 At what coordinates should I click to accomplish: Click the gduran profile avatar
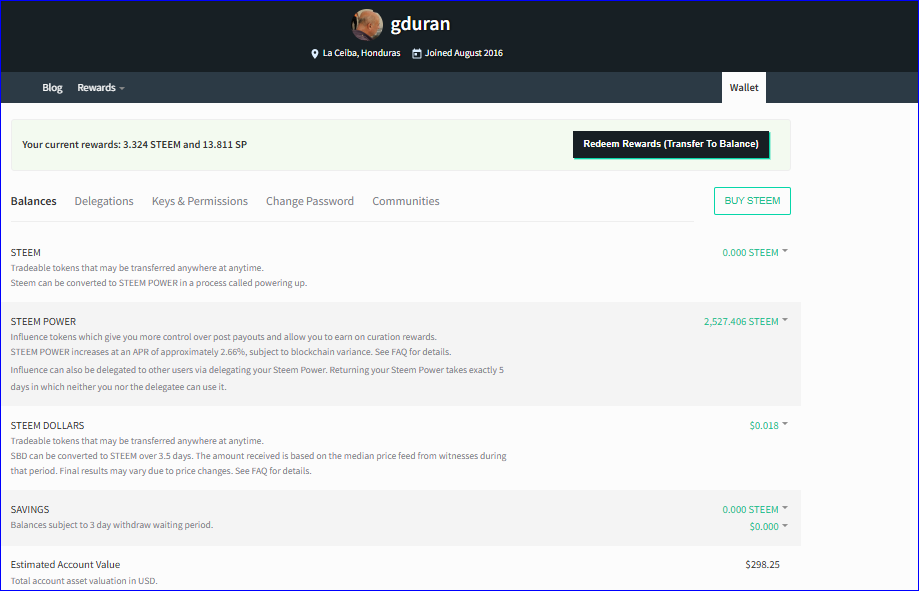coord(367,25)
